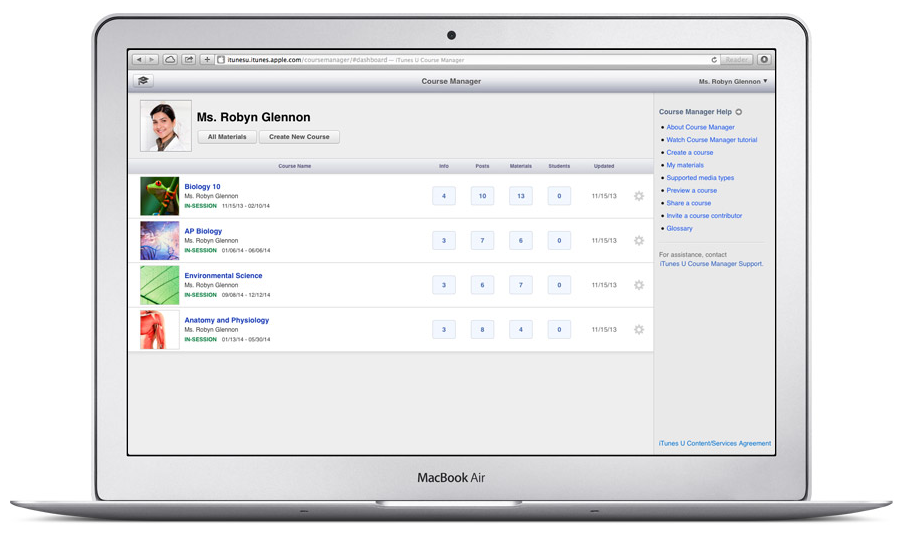Open the Supported media types link
Viewport: 921px width, 534px height.
[x=700, y=178]
